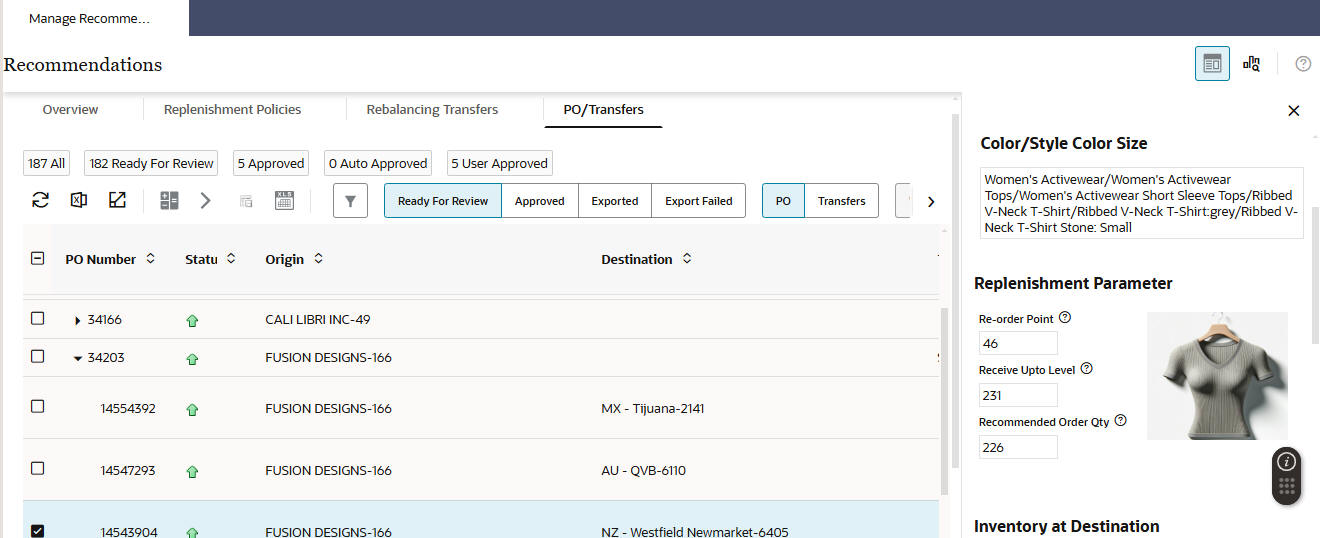Click the chart search icon top right
Screen dimensions: 1320x538
tap(1251, 64)
